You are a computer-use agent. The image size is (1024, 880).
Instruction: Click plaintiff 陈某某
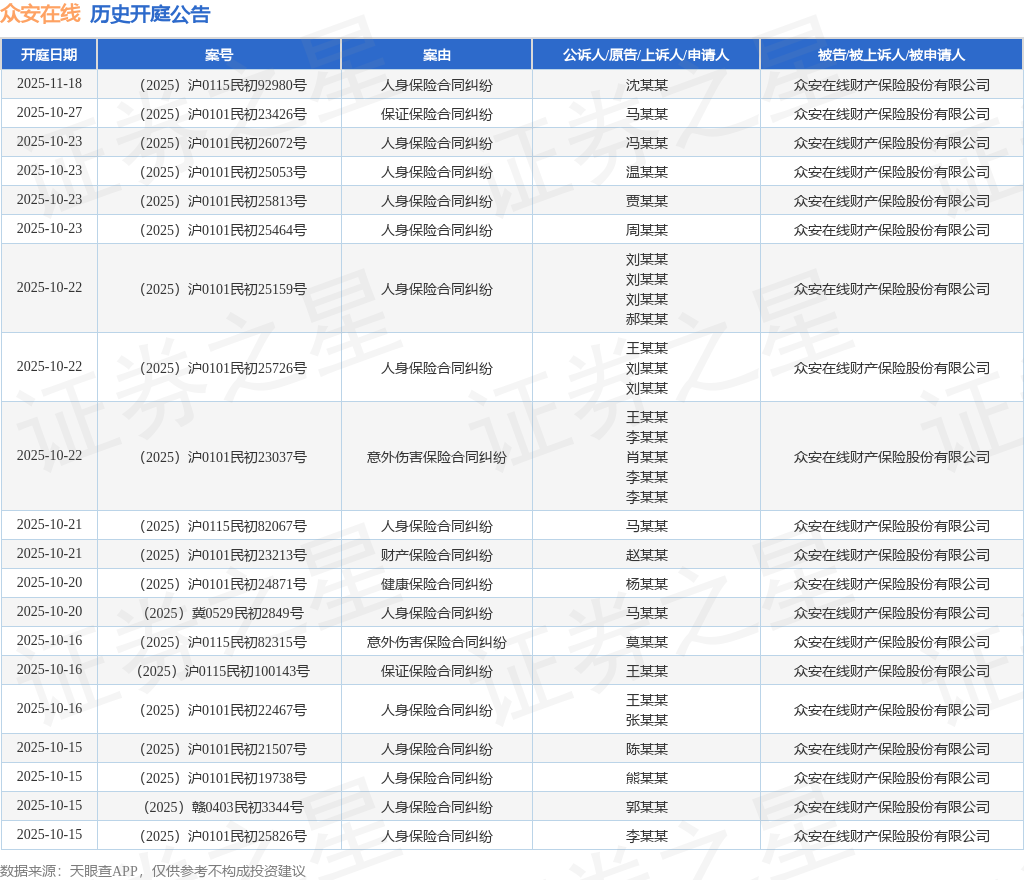pos(647,749)
